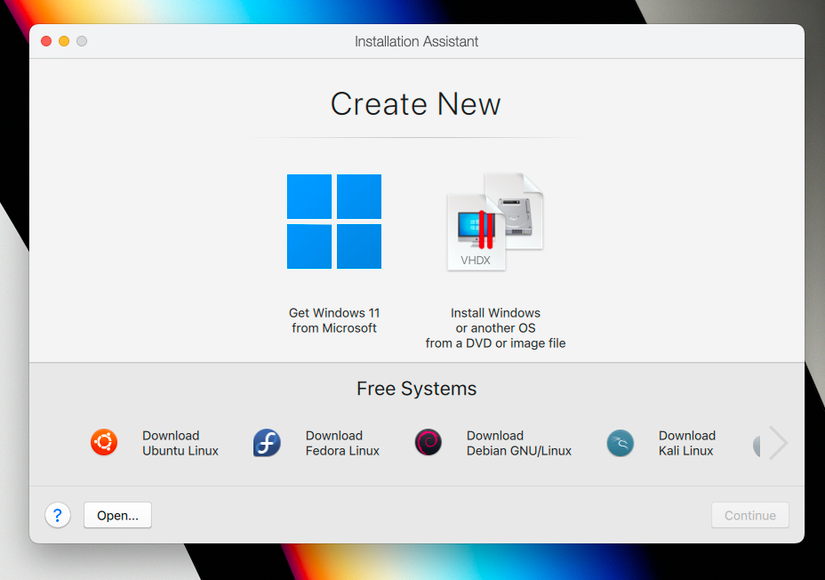
Task: Click the orange Ubuntu logo
Action: 104,442
